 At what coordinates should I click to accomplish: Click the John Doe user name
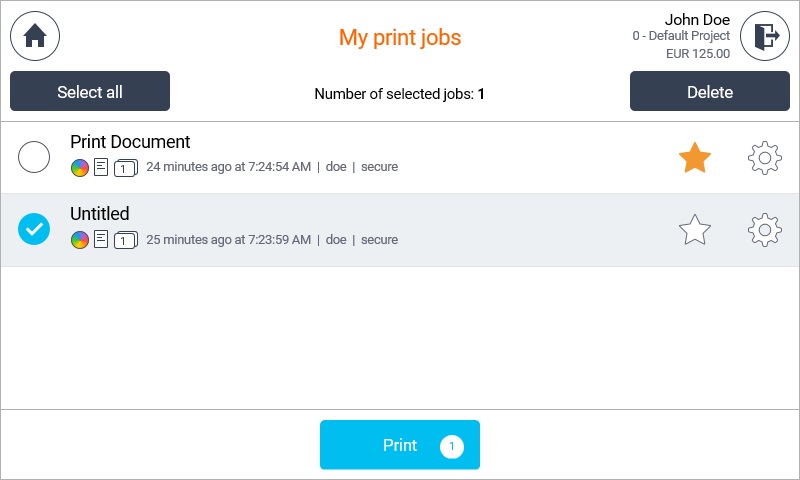click(697, 20)
